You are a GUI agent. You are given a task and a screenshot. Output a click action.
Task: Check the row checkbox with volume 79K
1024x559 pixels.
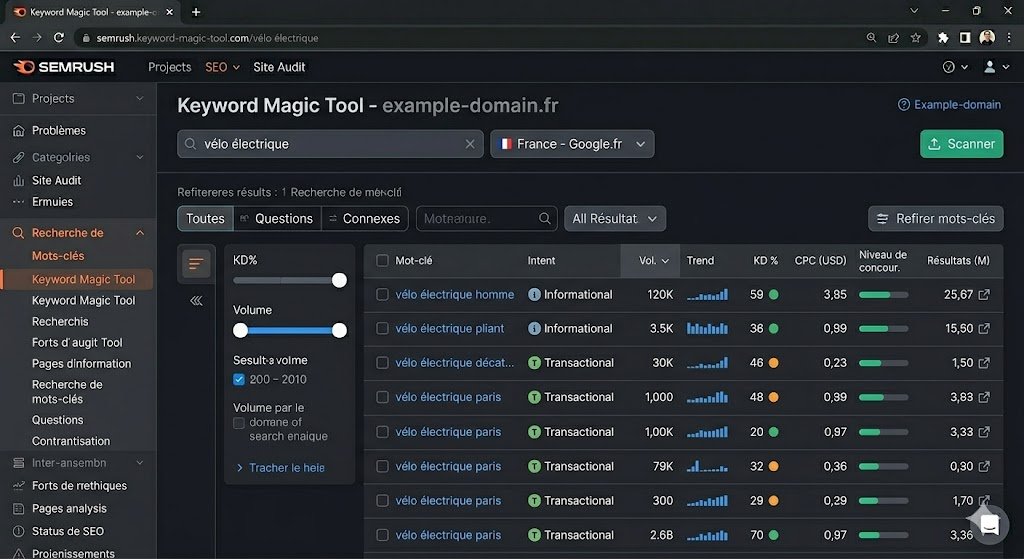pos(383,466)
